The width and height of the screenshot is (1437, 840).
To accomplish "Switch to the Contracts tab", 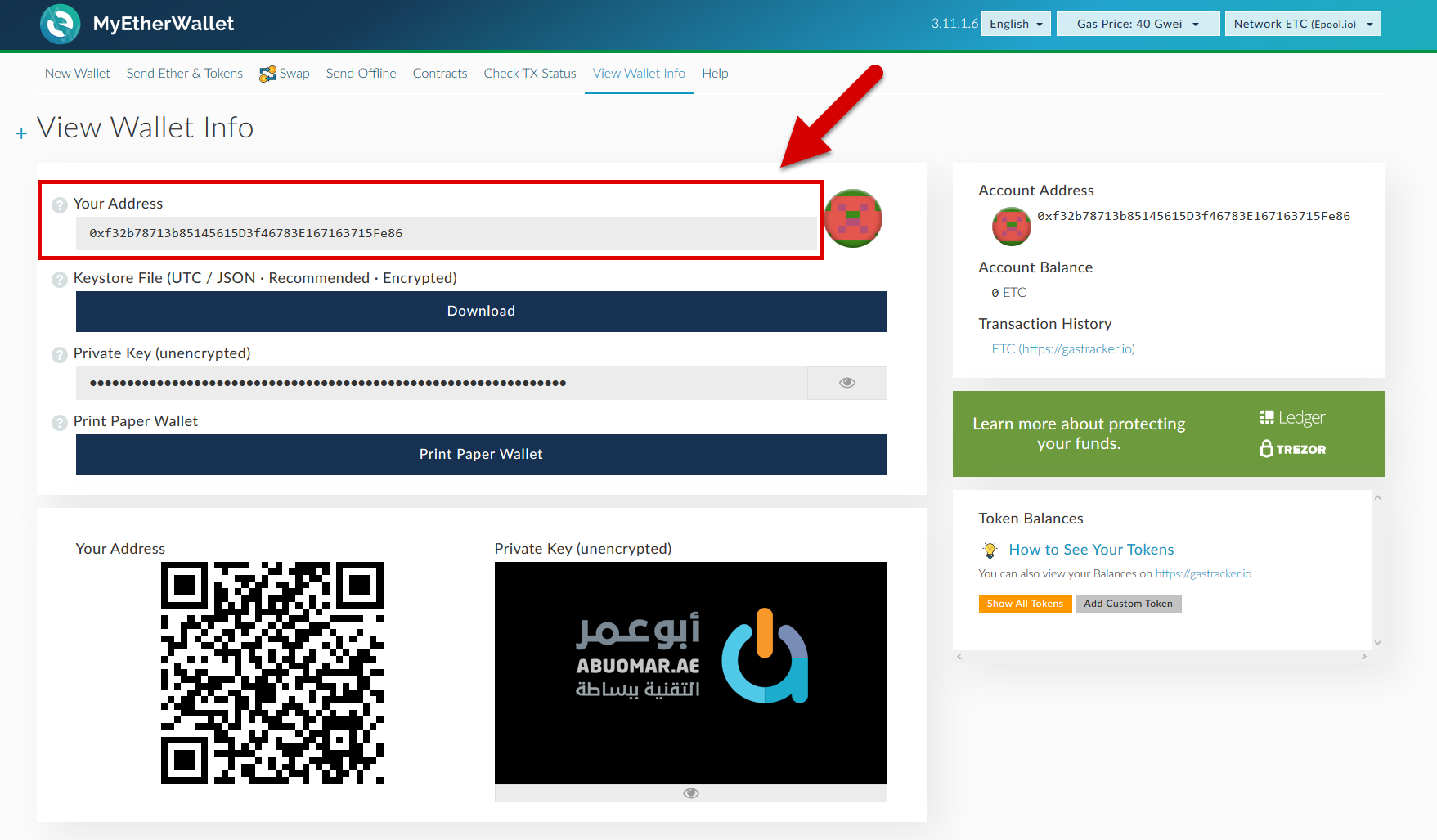I will pos(439,74).
